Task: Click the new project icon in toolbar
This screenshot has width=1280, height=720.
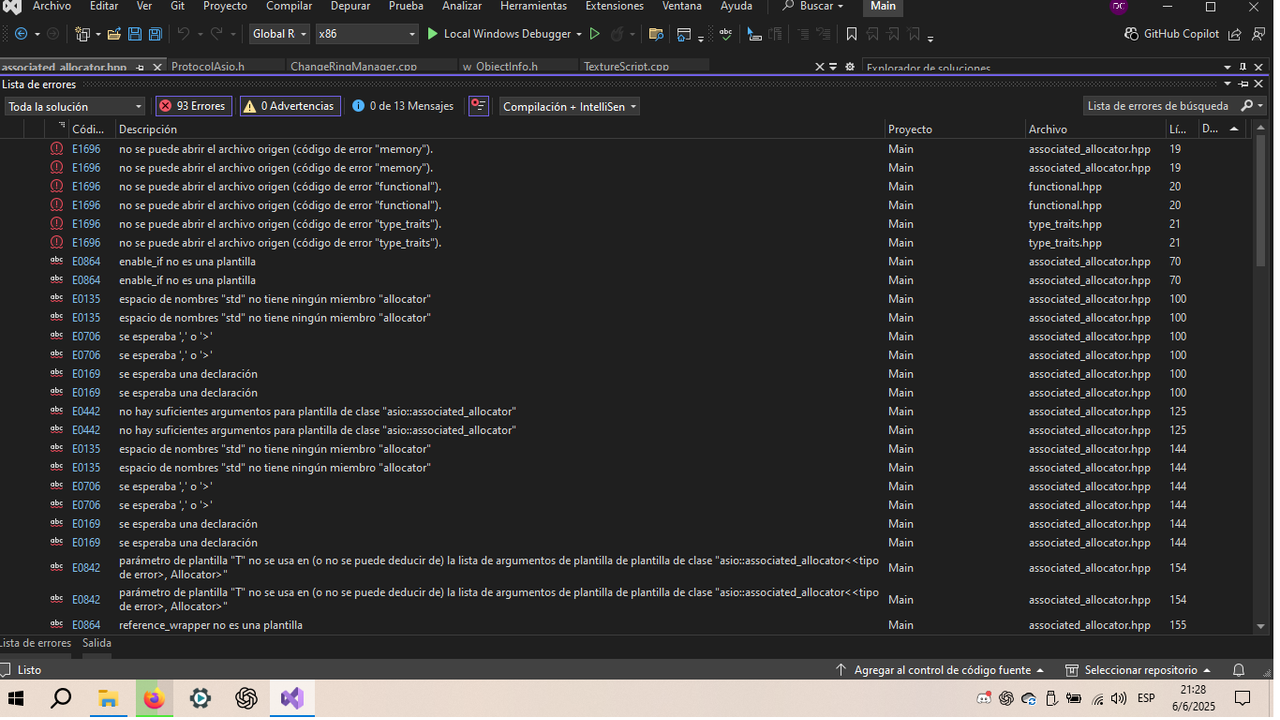Action: pyautogui.click(x=82, y=34)
